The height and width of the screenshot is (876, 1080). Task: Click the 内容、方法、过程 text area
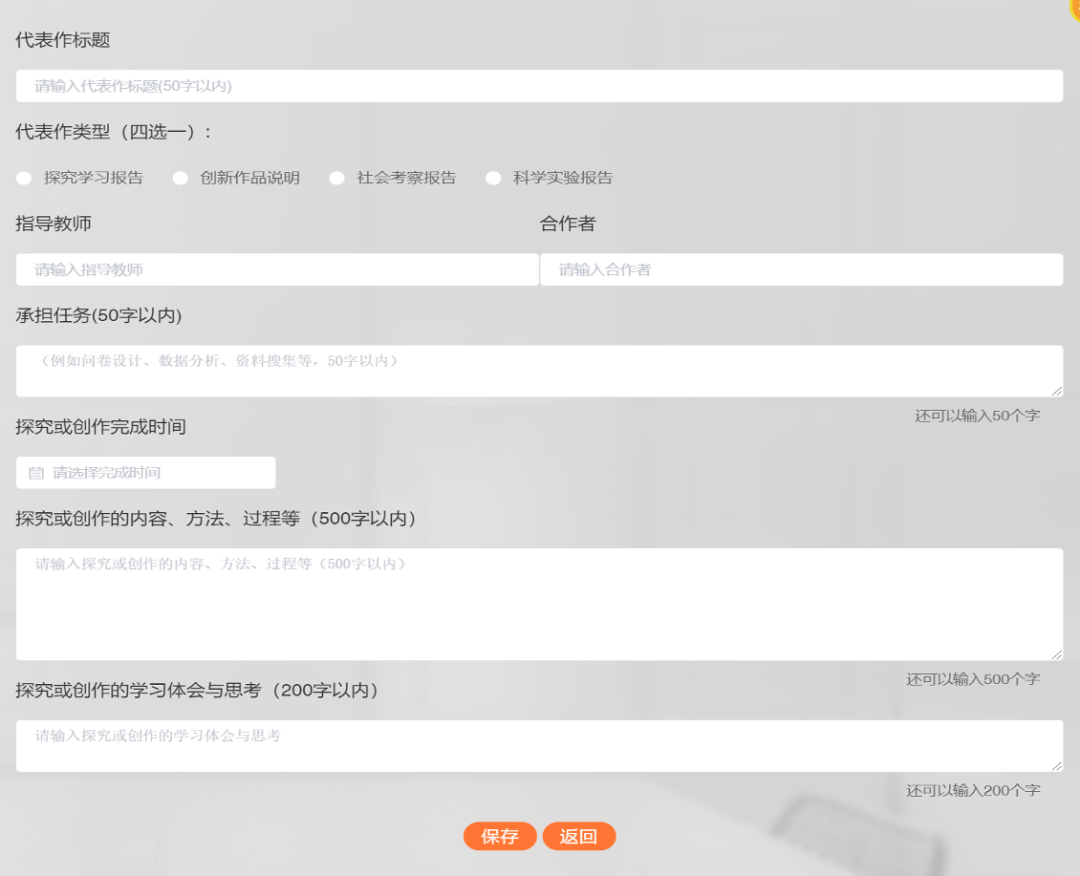(x=539, y=604)
